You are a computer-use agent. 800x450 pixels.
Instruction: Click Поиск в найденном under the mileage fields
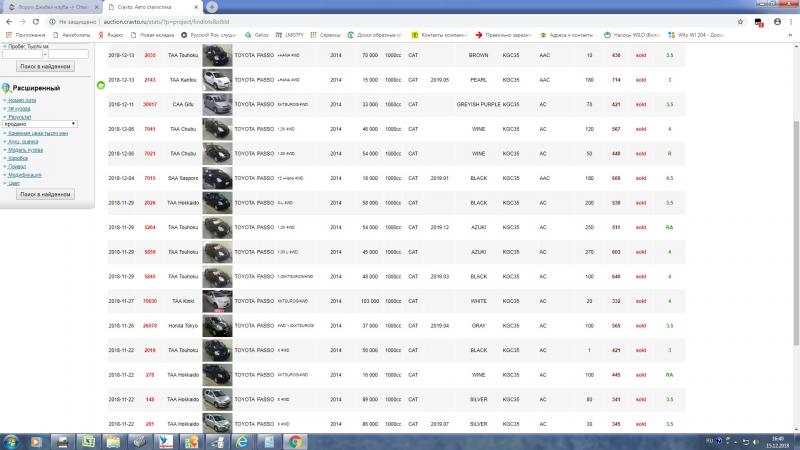[45, 66]
